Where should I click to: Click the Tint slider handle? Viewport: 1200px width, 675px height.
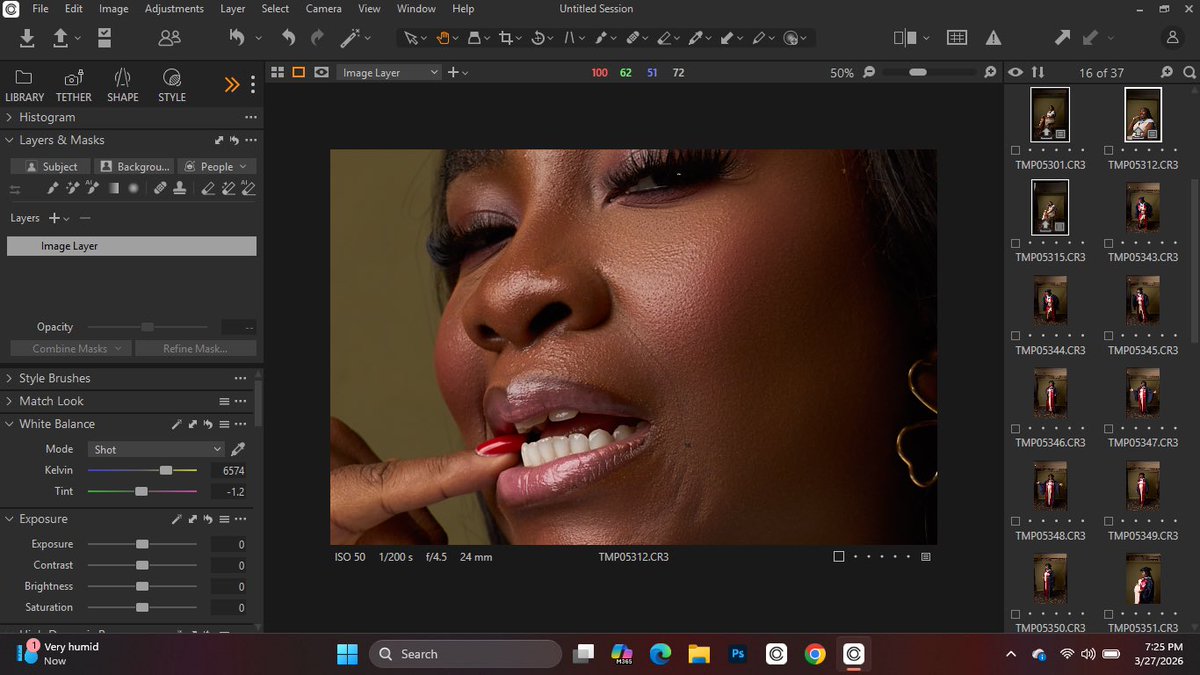tap(141, 492)
